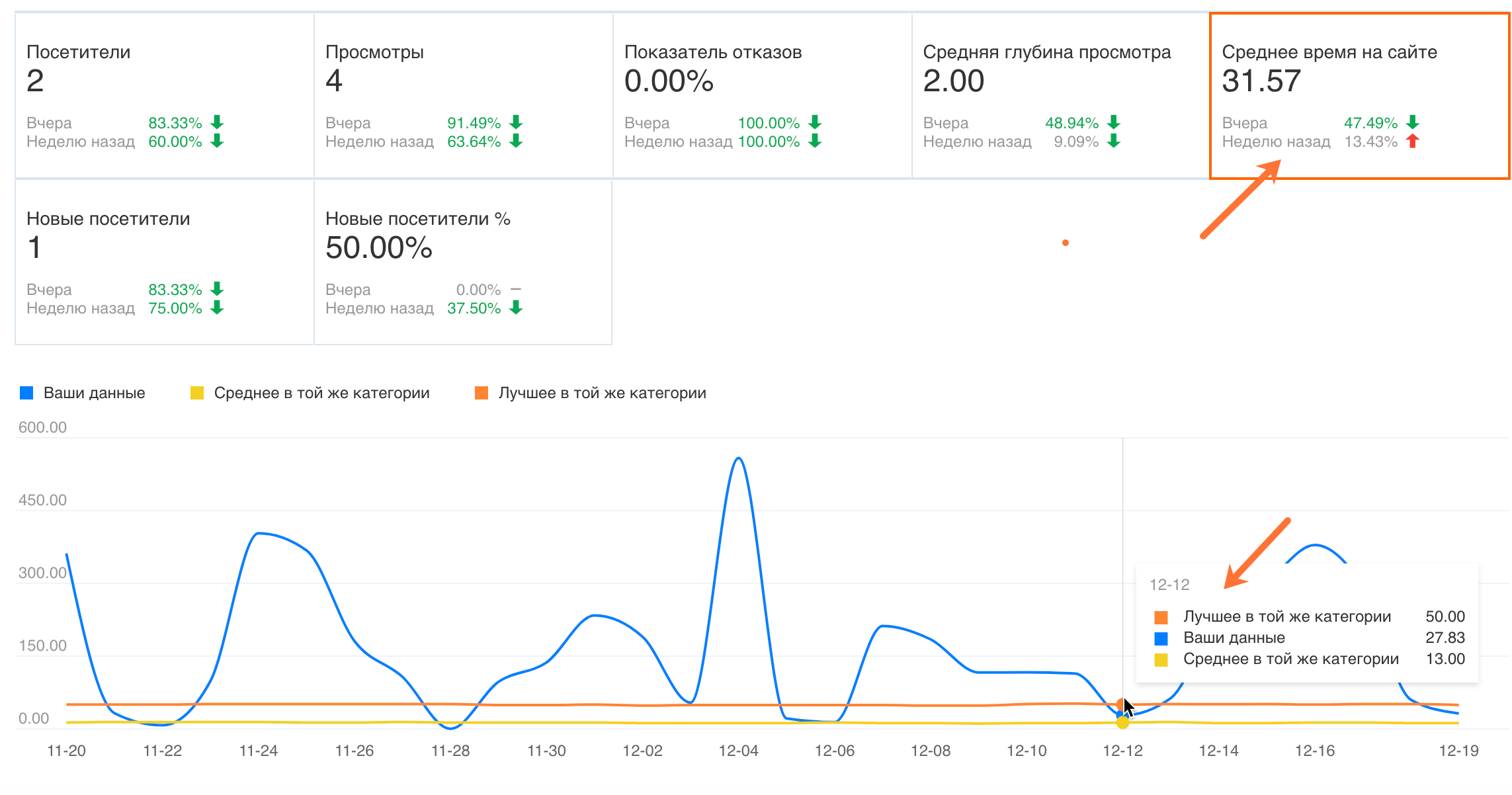Click green down arrow next to 47.49%
1512x795 pixels.
(x=1413, y=122)
